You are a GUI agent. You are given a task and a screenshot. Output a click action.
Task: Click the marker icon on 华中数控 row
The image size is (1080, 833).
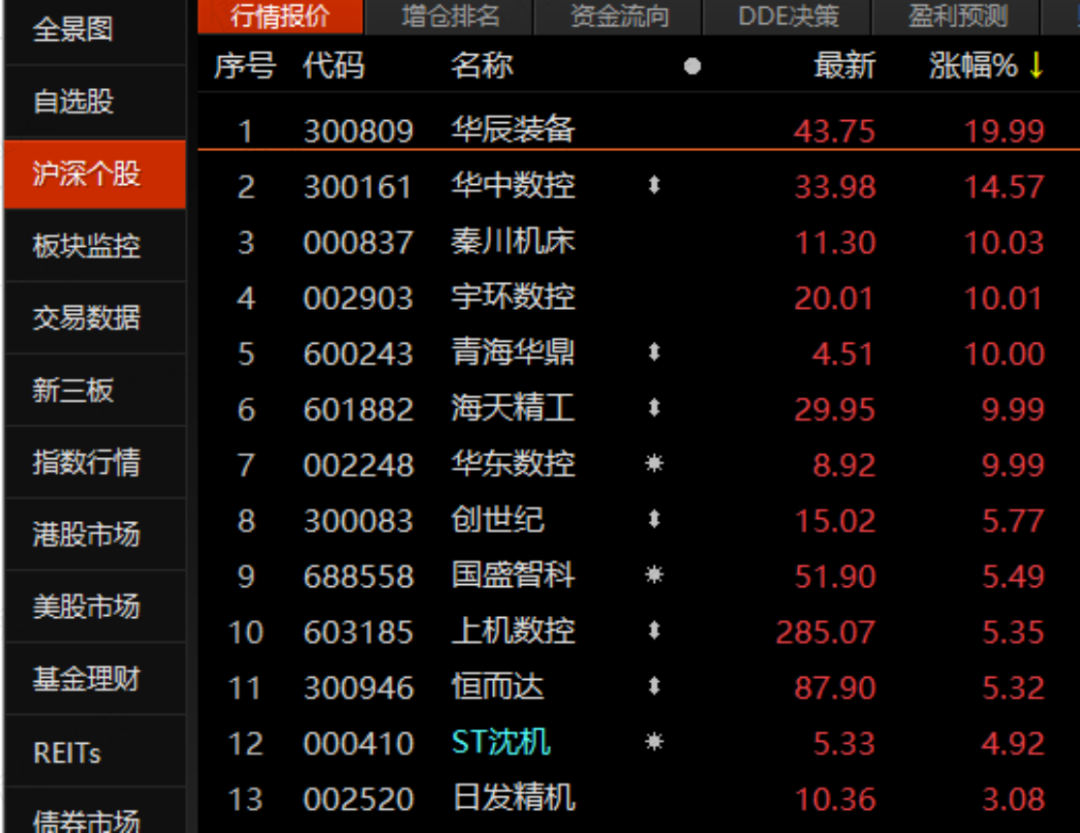(654, 185)
